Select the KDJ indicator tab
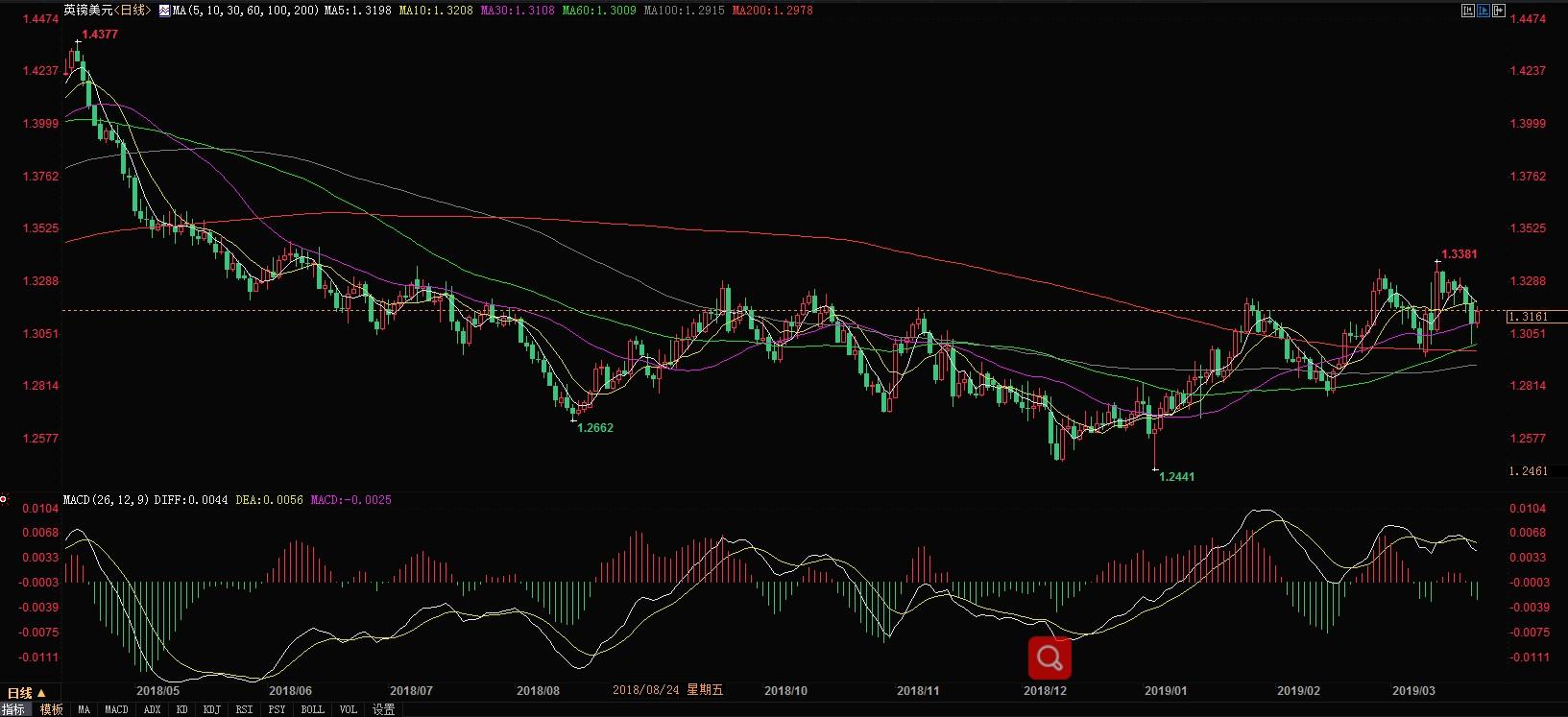The width and height of the screenshot is (1568, 717). (211, 709)
